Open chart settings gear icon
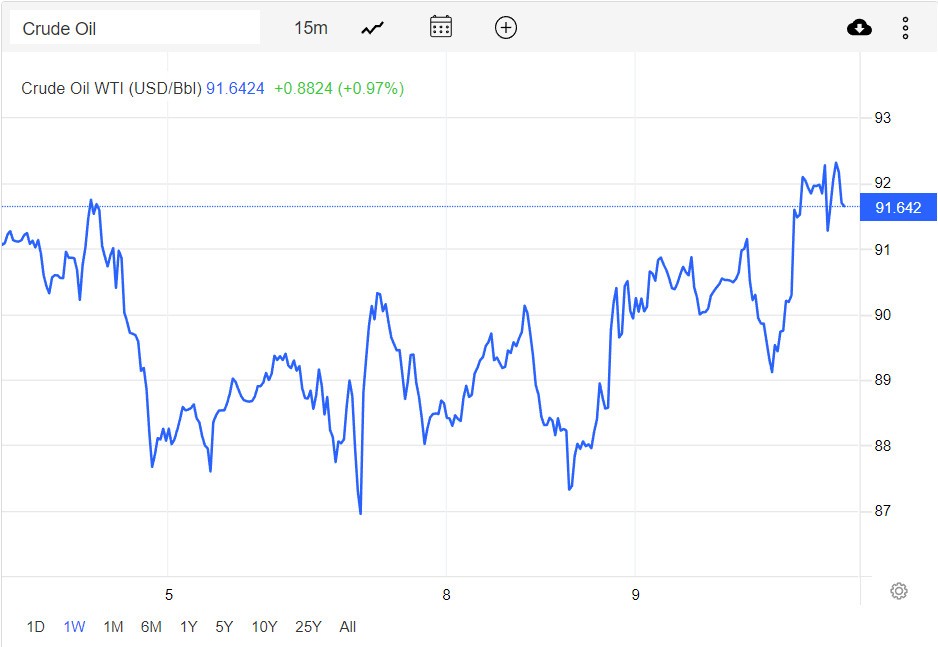938x647 pixels. click(898, 591)
